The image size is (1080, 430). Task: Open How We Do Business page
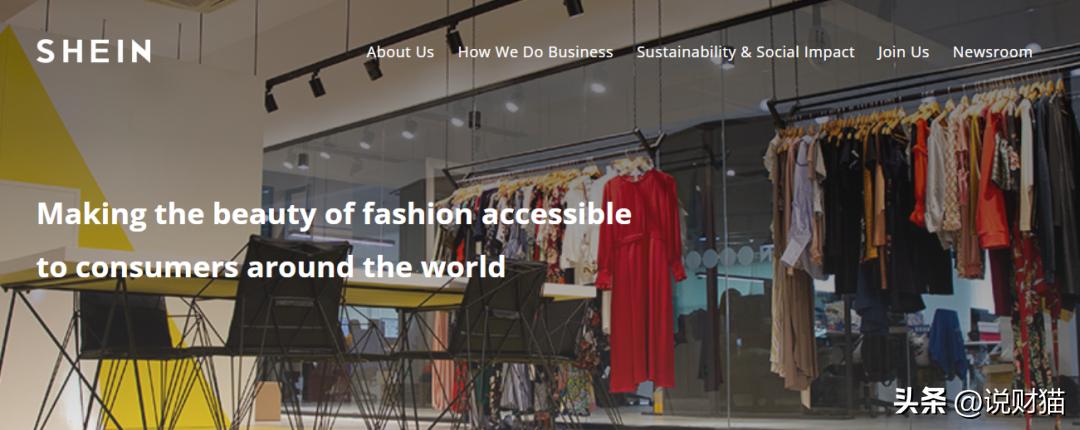pyautogui.click(x=535, y=52)
